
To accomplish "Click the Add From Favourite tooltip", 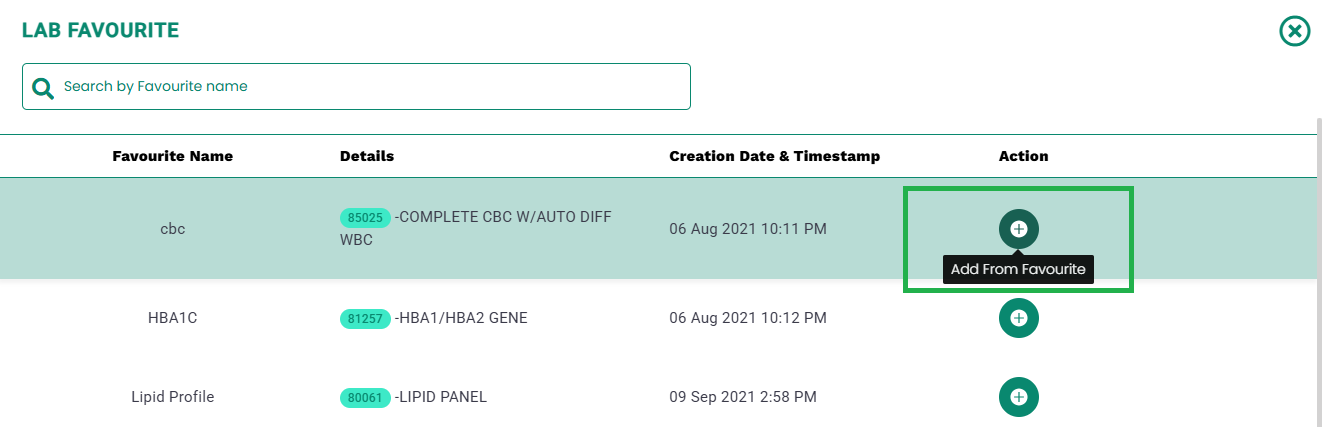I will tap(1018, 269).
